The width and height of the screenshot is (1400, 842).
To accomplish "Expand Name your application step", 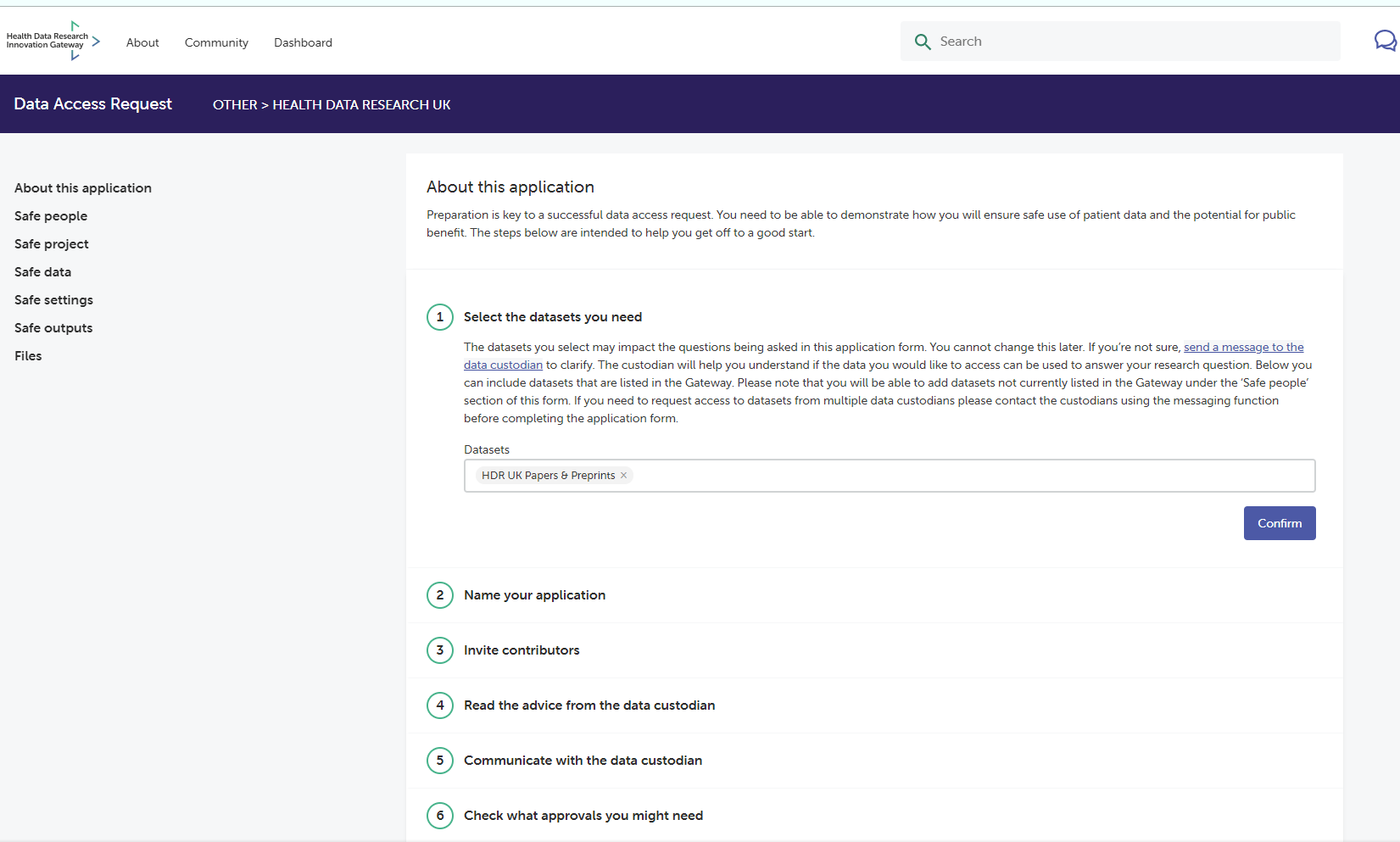I will (534, 595).
